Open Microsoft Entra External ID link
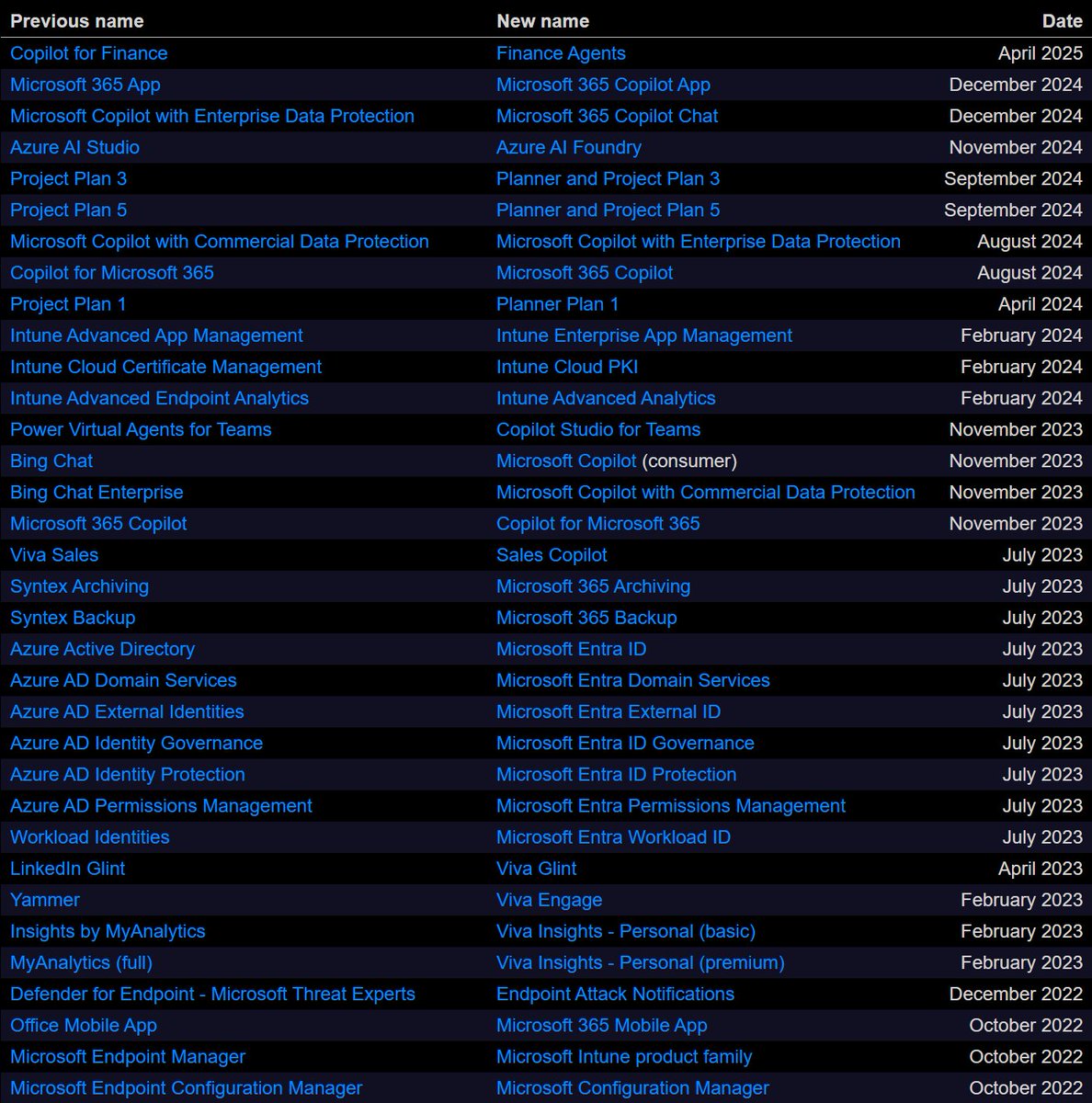The height and width of the screenshot is (1103, 1092). 609,711
